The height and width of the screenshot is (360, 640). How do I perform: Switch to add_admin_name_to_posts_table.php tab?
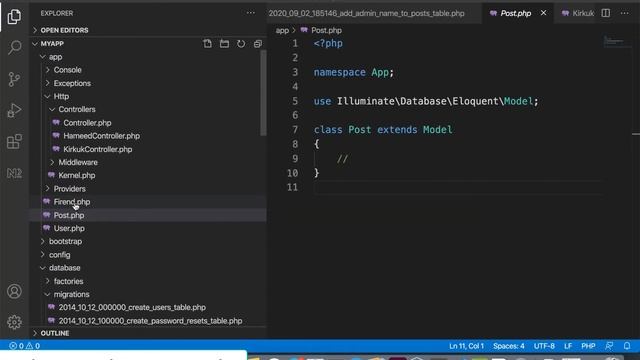(x=367, y=13)
